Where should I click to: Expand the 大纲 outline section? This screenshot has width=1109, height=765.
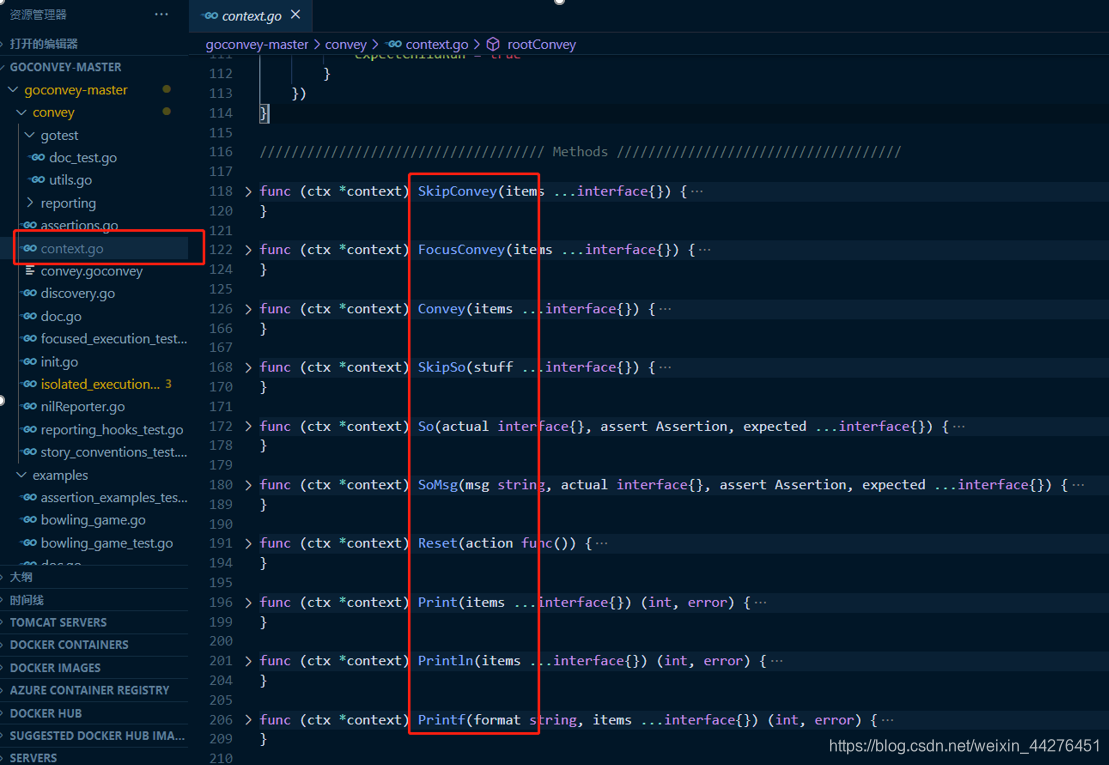21,577
